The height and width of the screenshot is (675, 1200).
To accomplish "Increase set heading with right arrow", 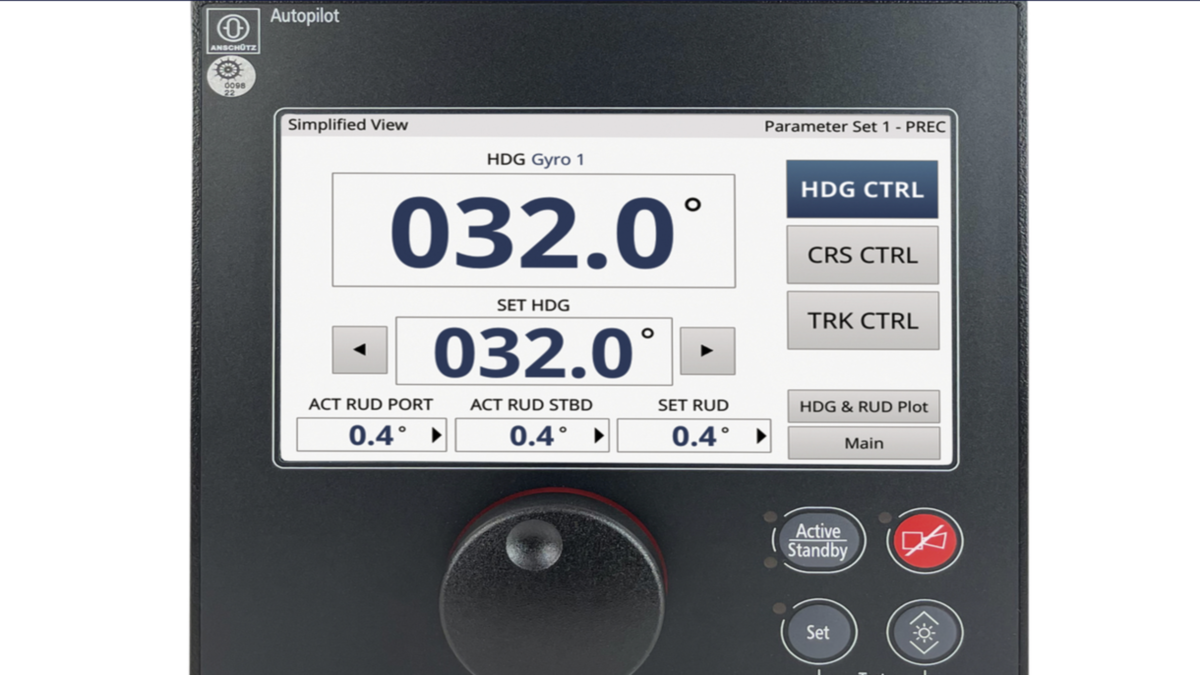I will point(707,350).
